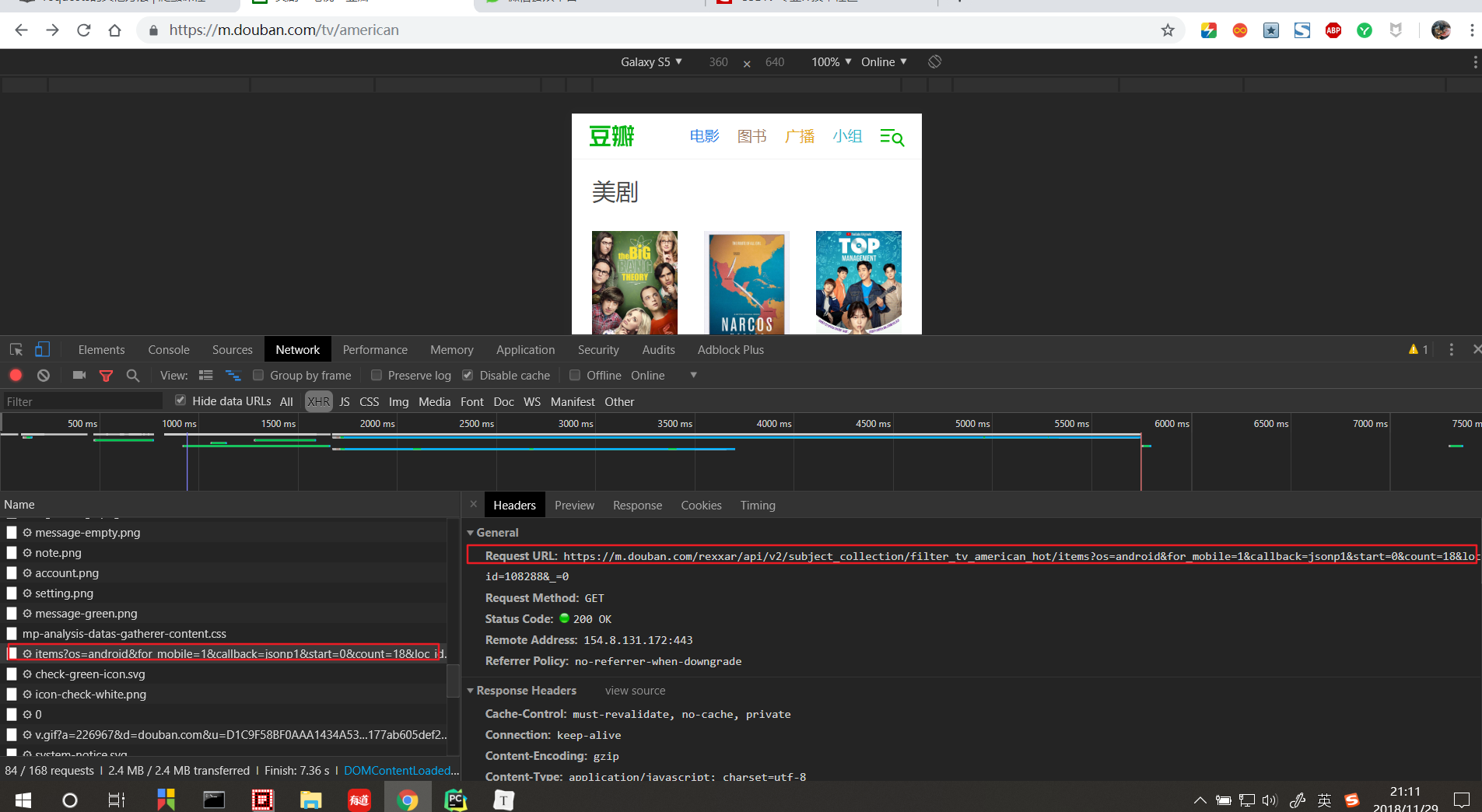The image size is (1482, 812).
Task: Toggle Group by frame checkbox
Action: coord(258,375)
